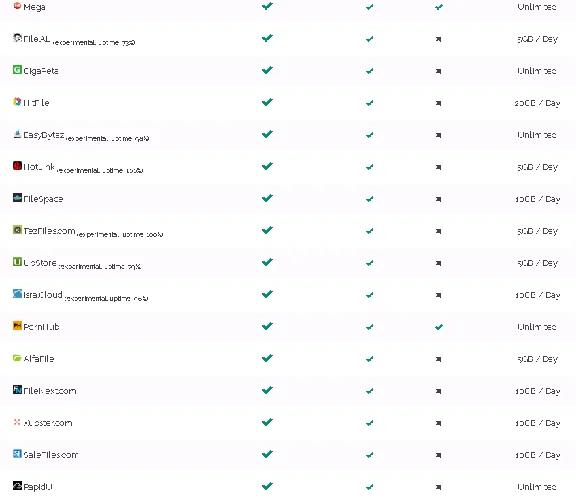Image resolution: width=576 pixels, height=501 pixels.
Task: Click the colorful HitFile logo icon
Action: (17, 101)
